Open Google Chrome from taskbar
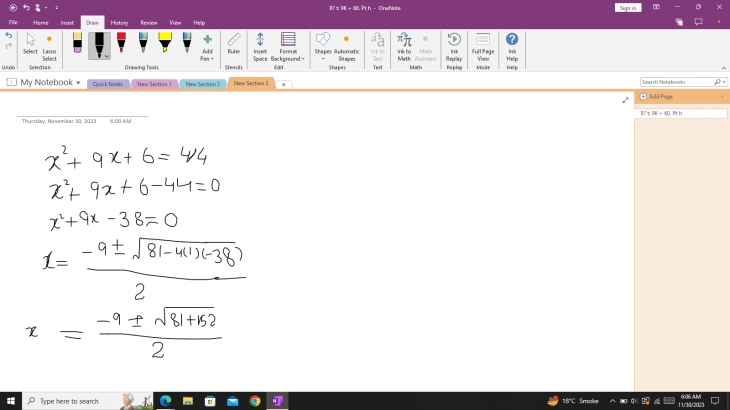730x410 pixels. [255, 401]
